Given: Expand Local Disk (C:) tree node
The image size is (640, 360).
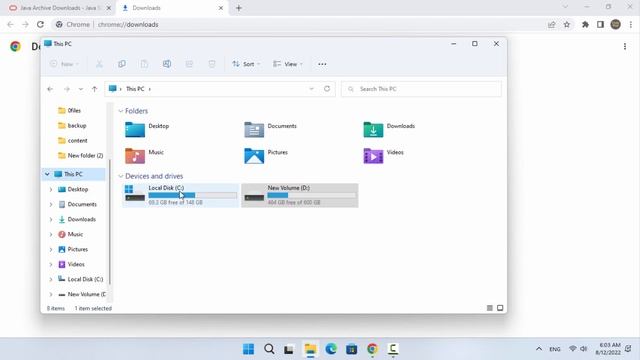Looking at the screenshot, I should (51, 280).
